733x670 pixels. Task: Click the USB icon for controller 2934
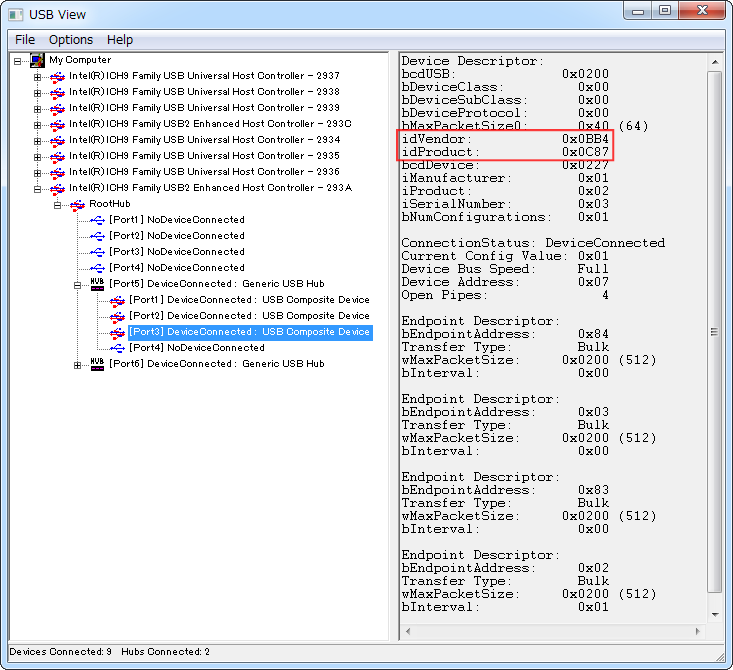point(57,140)
